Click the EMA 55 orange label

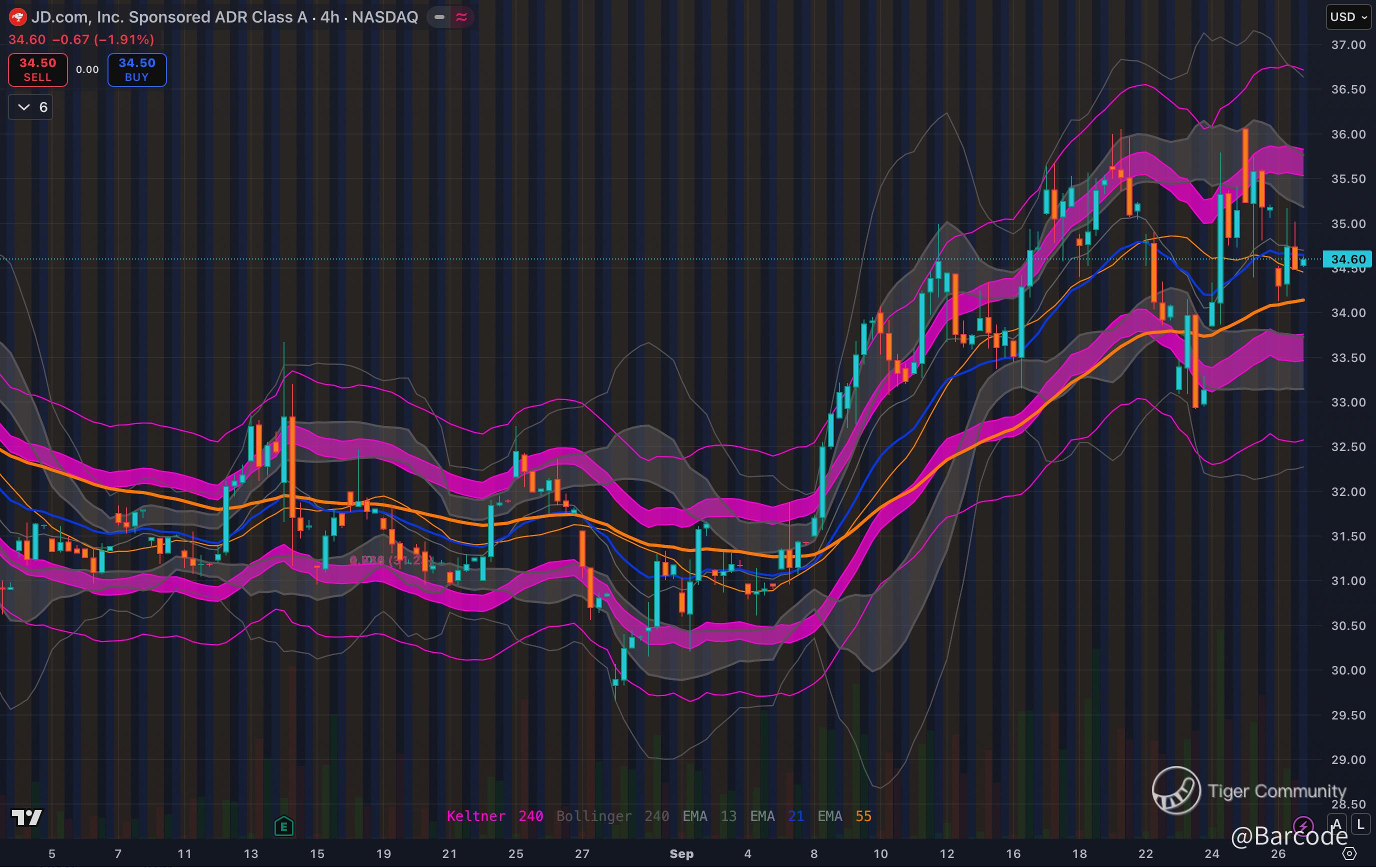pos(844,816)
